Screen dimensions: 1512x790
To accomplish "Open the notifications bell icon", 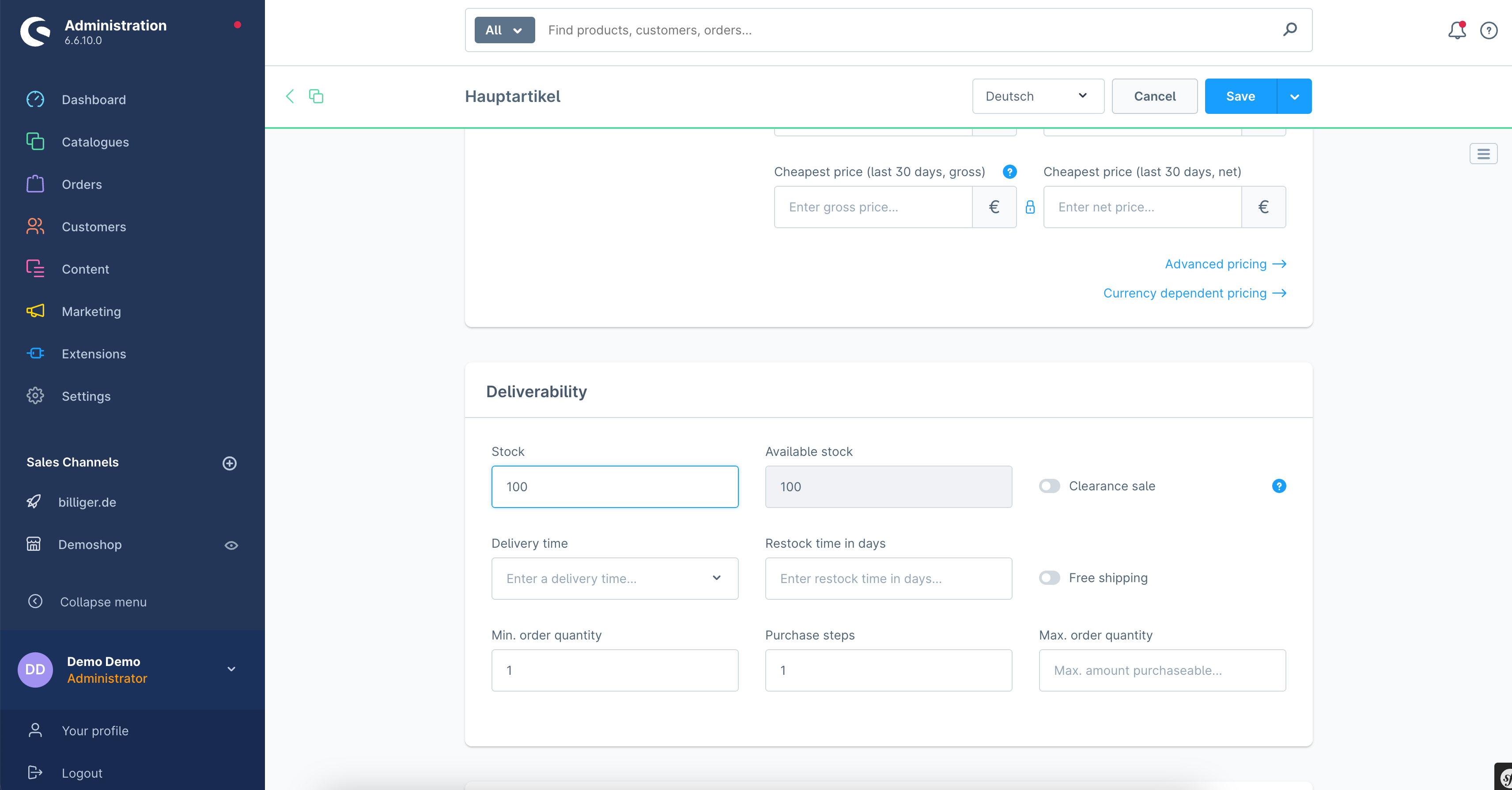I will [1457, 30].
